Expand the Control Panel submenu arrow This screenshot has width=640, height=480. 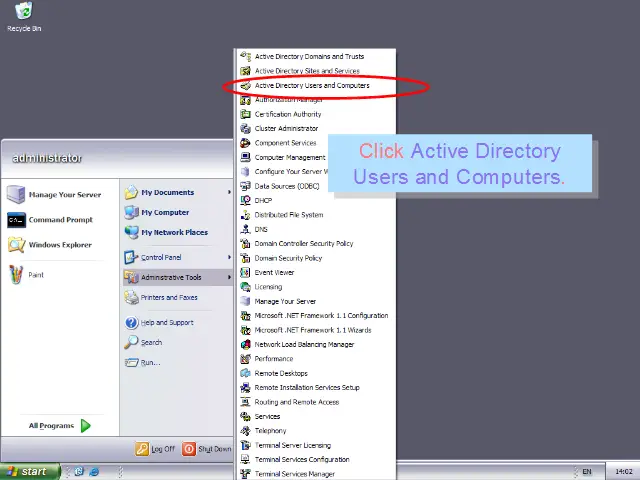229,257
